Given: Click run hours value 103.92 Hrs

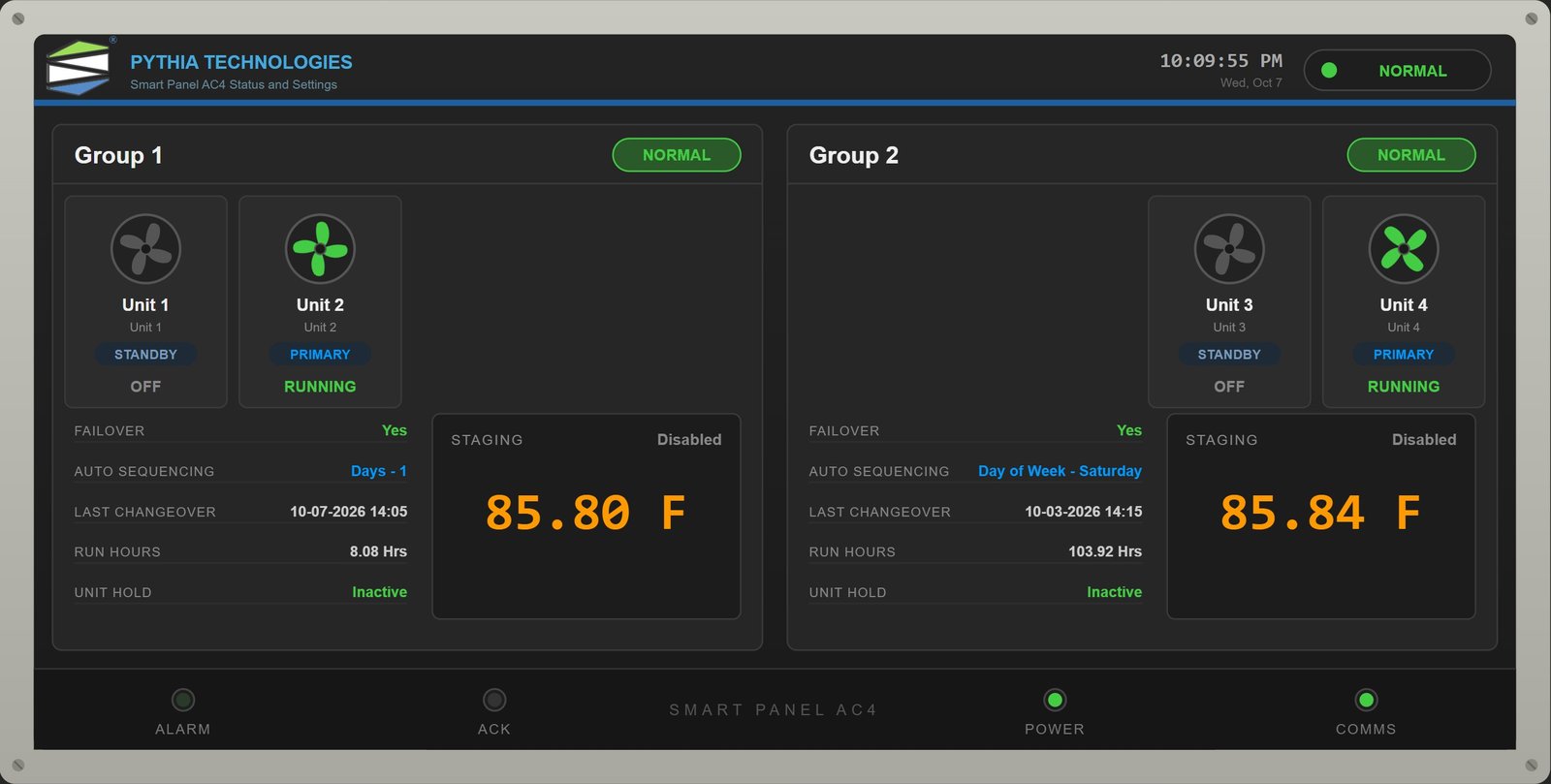Looking at the screenshot, I should coord(1105,551).
